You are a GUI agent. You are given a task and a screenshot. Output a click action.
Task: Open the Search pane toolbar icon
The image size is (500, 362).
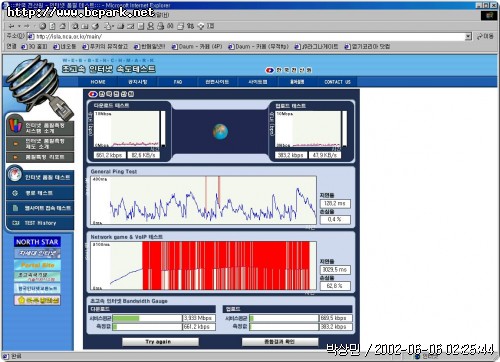75,26
